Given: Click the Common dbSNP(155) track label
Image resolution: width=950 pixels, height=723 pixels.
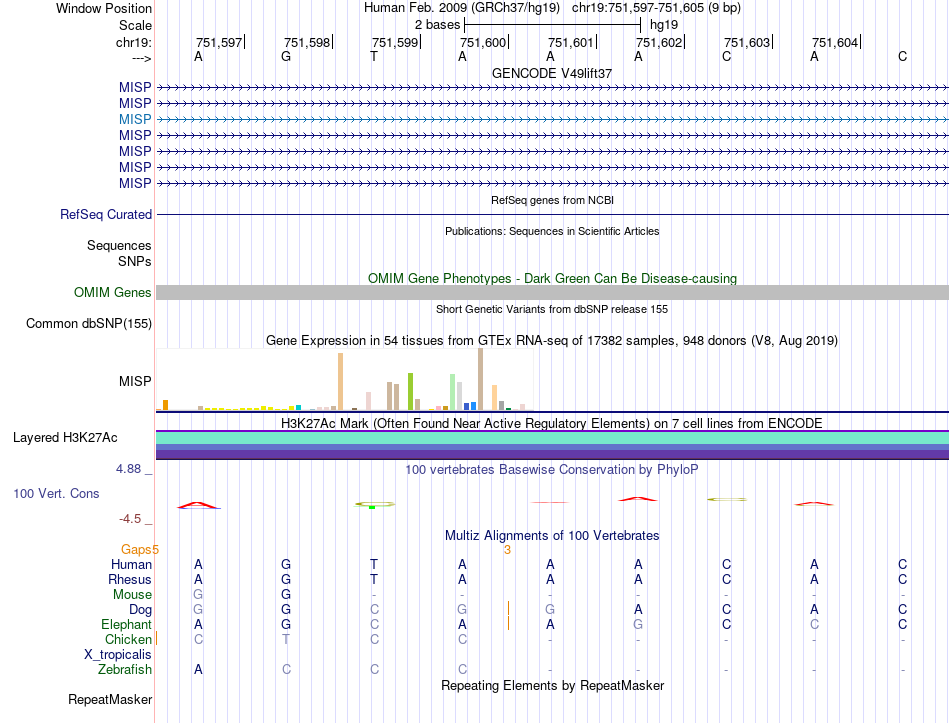Looking at the screenshot, I should pyautogui.click(x=88, y=324).
